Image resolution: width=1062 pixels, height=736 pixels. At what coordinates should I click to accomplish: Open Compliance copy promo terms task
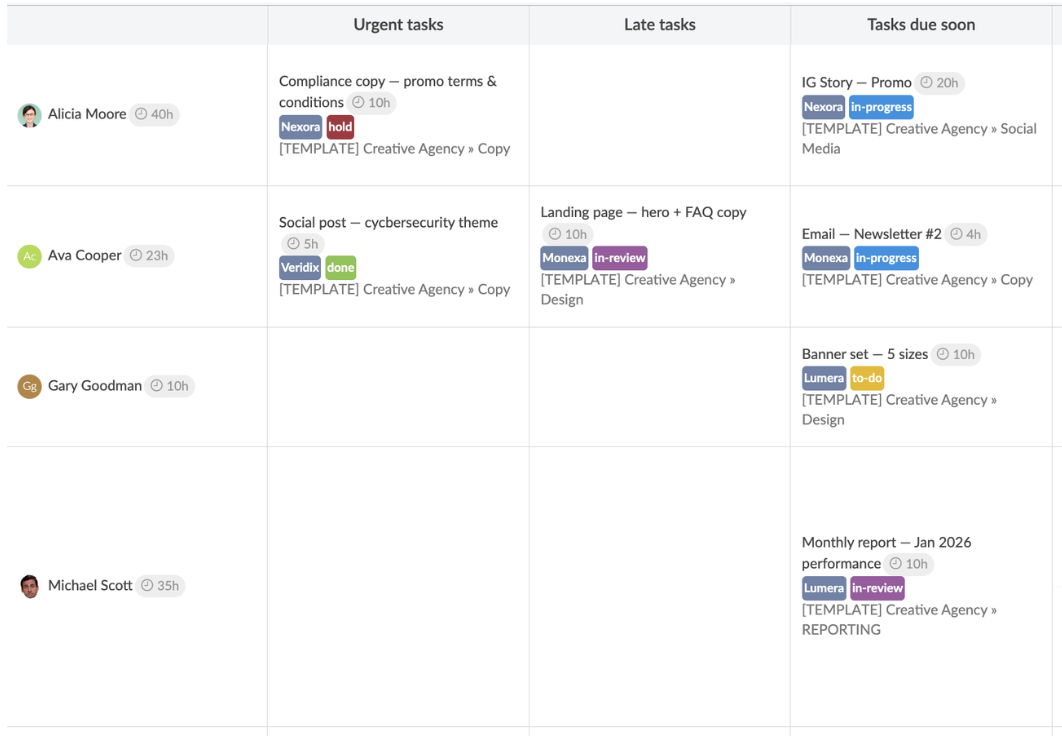[387, 82]
